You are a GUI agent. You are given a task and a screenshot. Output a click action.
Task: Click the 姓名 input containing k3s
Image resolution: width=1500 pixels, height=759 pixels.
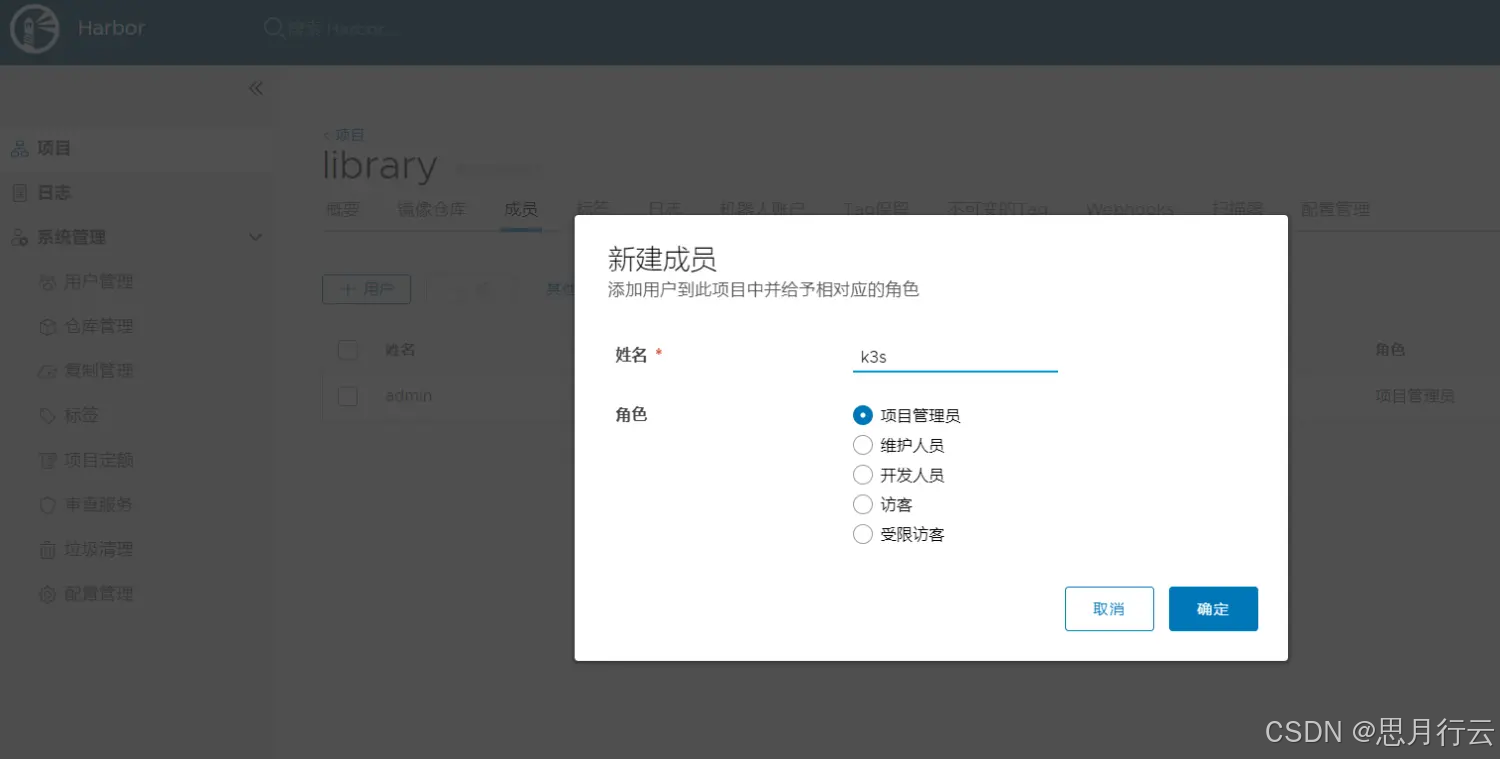click(954, 356)
